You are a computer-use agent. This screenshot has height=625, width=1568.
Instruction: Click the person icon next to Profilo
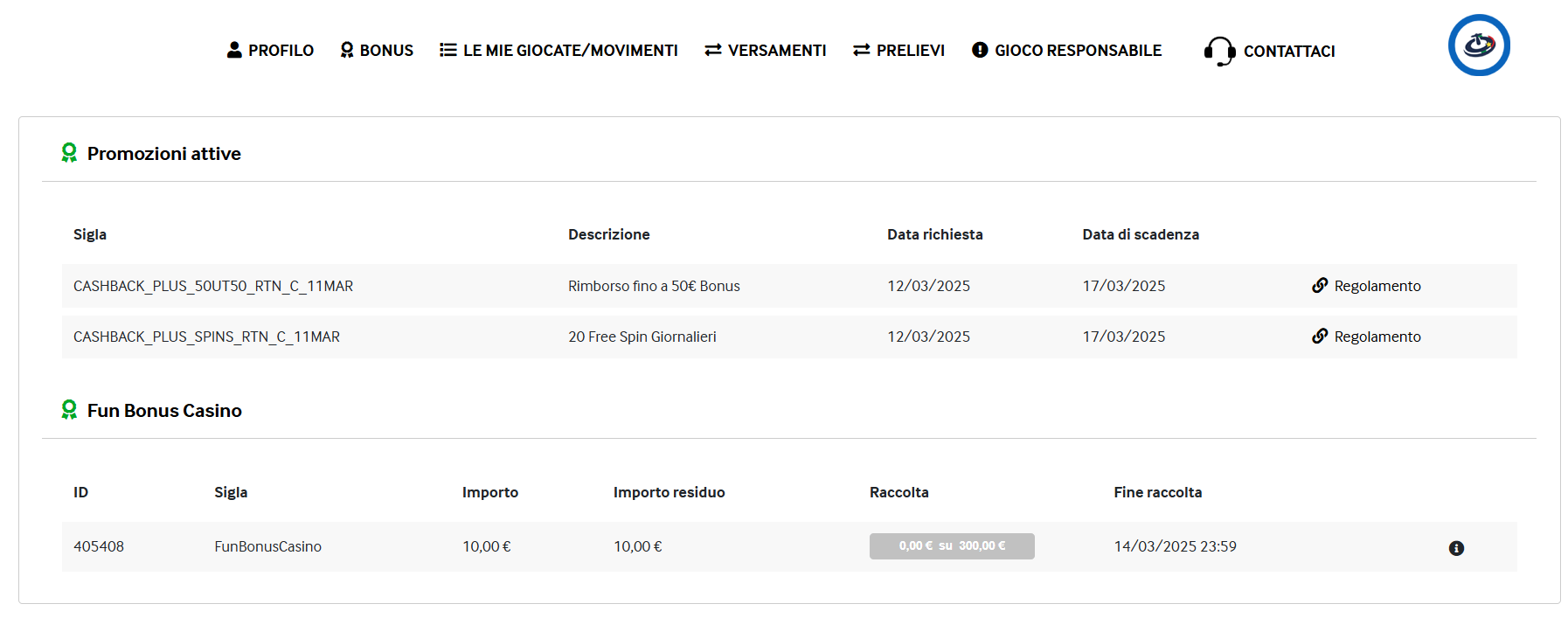pos(234,50)
